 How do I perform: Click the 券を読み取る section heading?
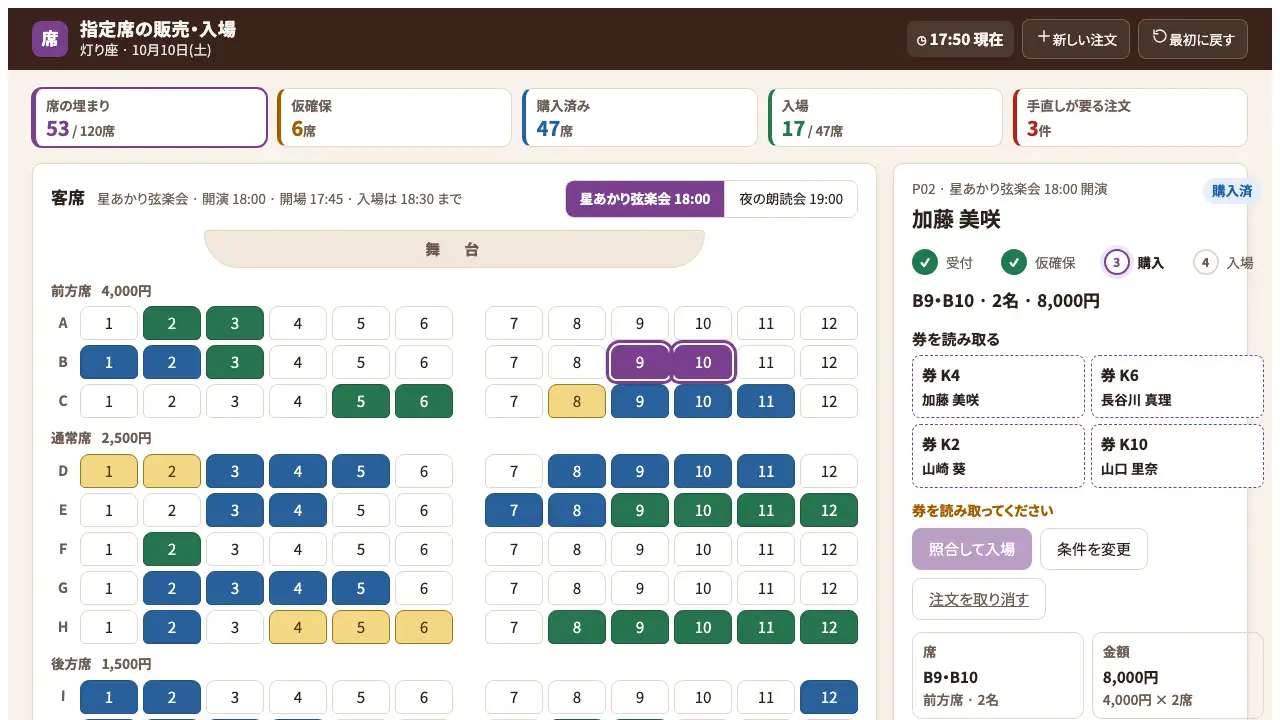(956, 340)
